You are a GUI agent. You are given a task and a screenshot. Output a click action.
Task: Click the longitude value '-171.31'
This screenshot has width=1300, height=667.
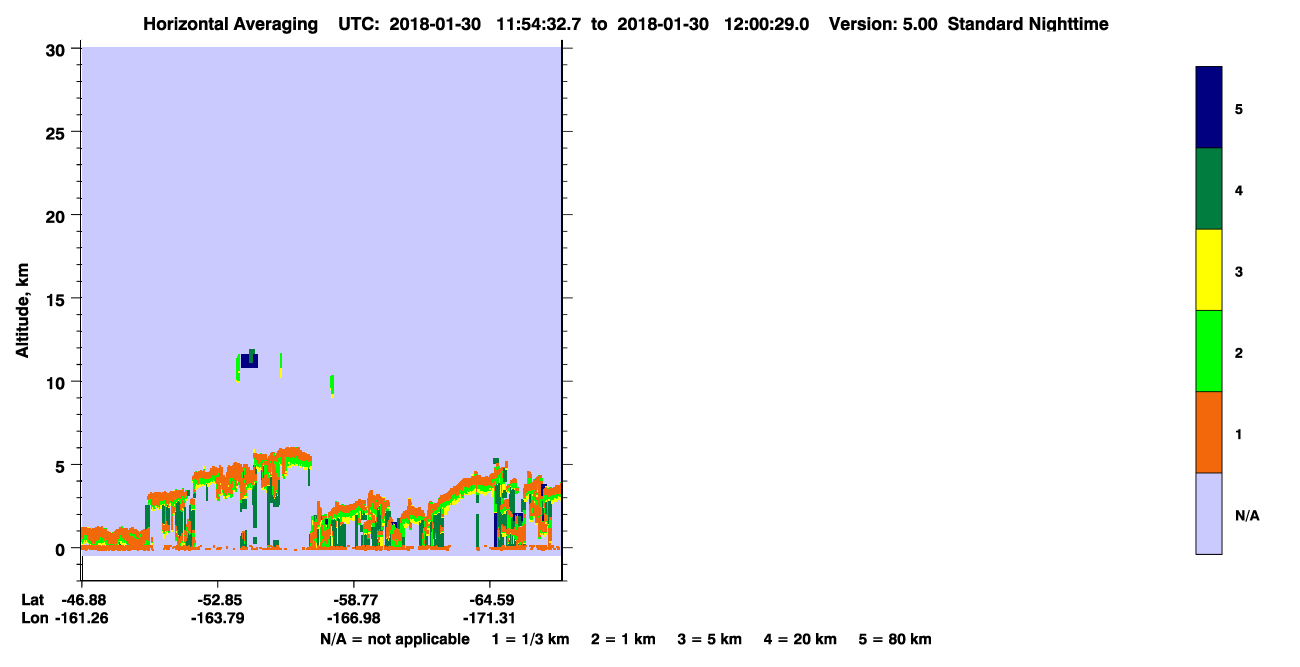pyautogui.click(x=489, y=619)
